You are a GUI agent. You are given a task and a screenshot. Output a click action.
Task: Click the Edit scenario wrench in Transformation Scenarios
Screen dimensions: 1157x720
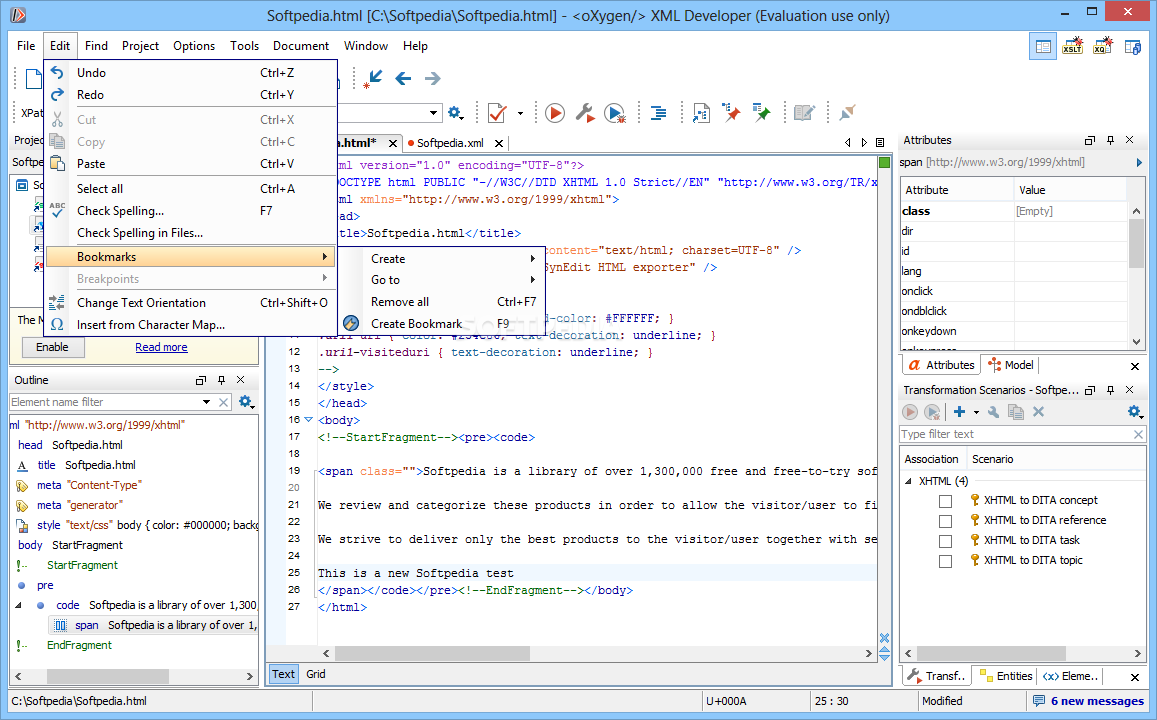click(994, 412)
